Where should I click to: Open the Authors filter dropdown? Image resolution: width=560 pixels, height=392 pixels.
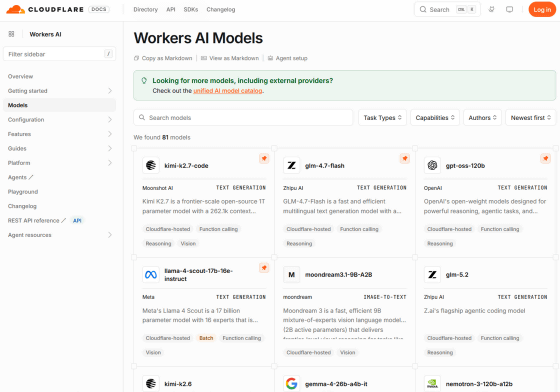[482, 117]
